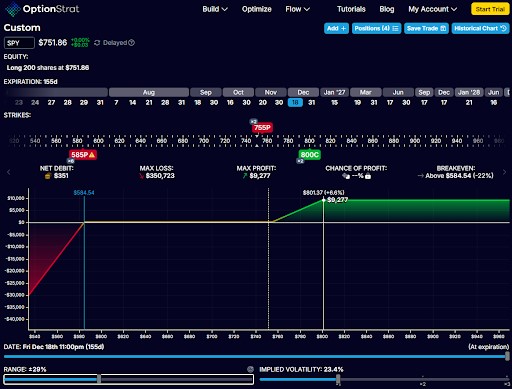Click the $584.54 breakeven line label
512x389 pixels.
coord(84,193)
